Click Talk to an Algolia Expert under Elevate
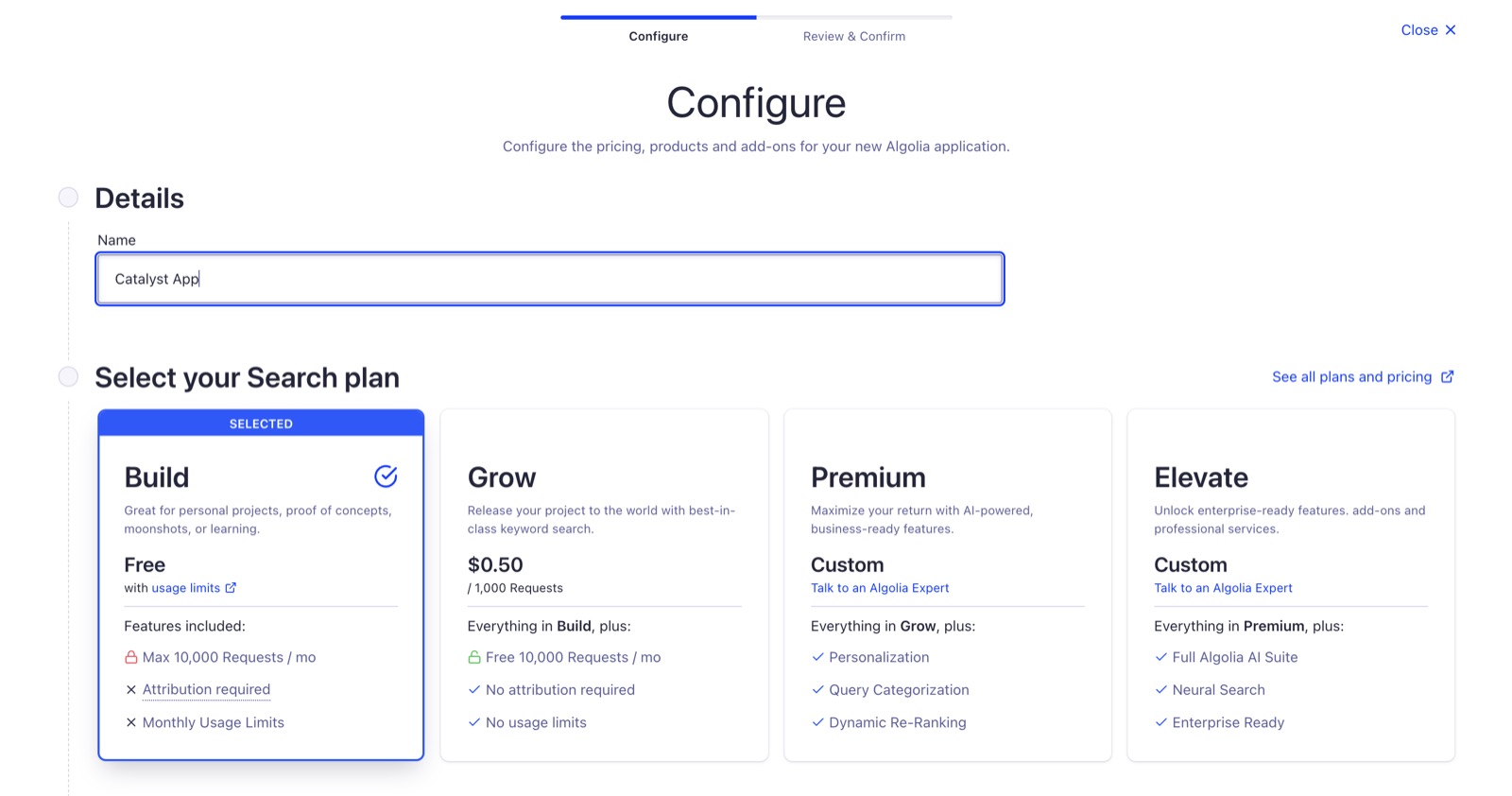1512x796 pixels. [1223, 587]
